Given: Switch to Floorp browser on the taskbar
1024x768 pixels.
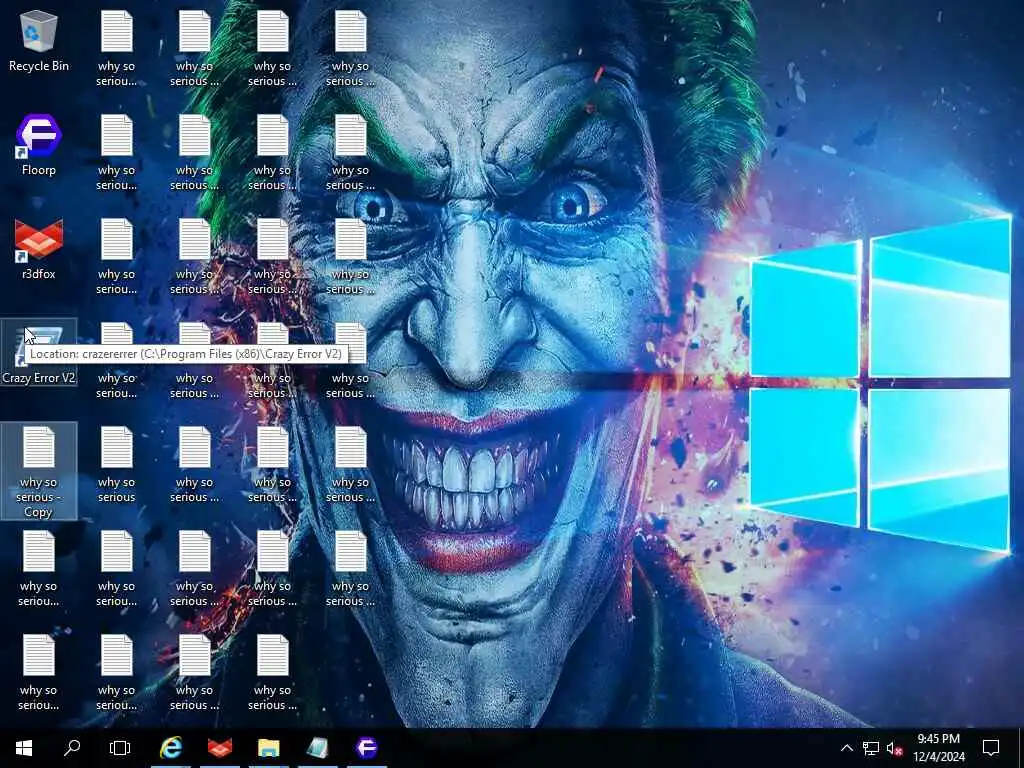Looking at the screenshot, I should coord(366,748).
